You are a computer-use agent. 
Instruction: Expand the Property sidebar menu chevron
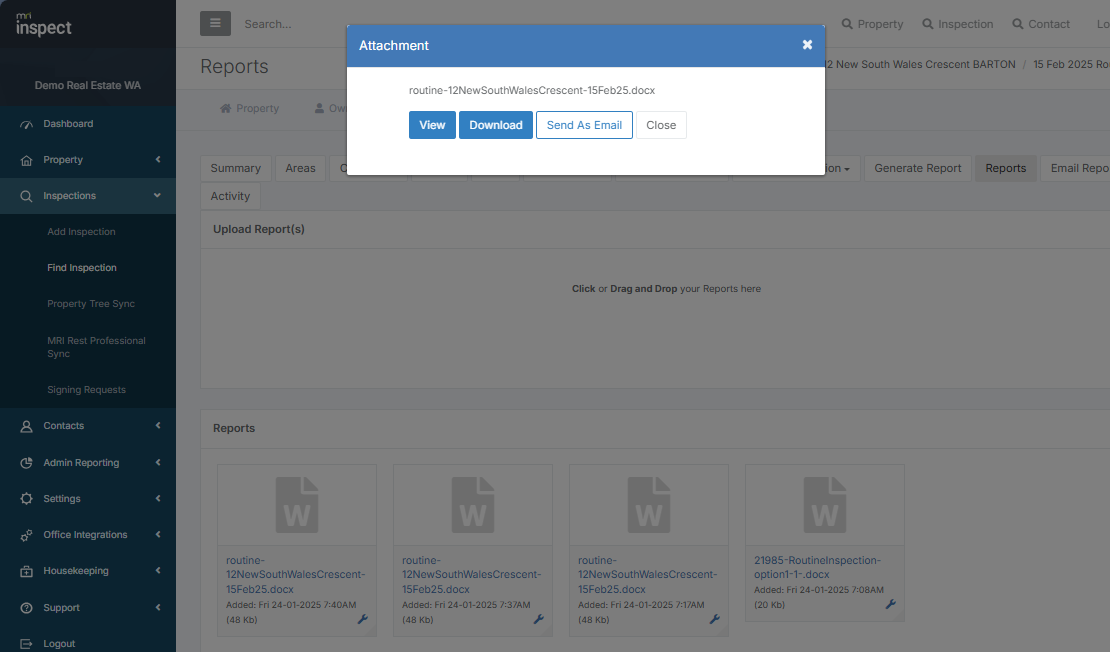[x=158, y=159]
